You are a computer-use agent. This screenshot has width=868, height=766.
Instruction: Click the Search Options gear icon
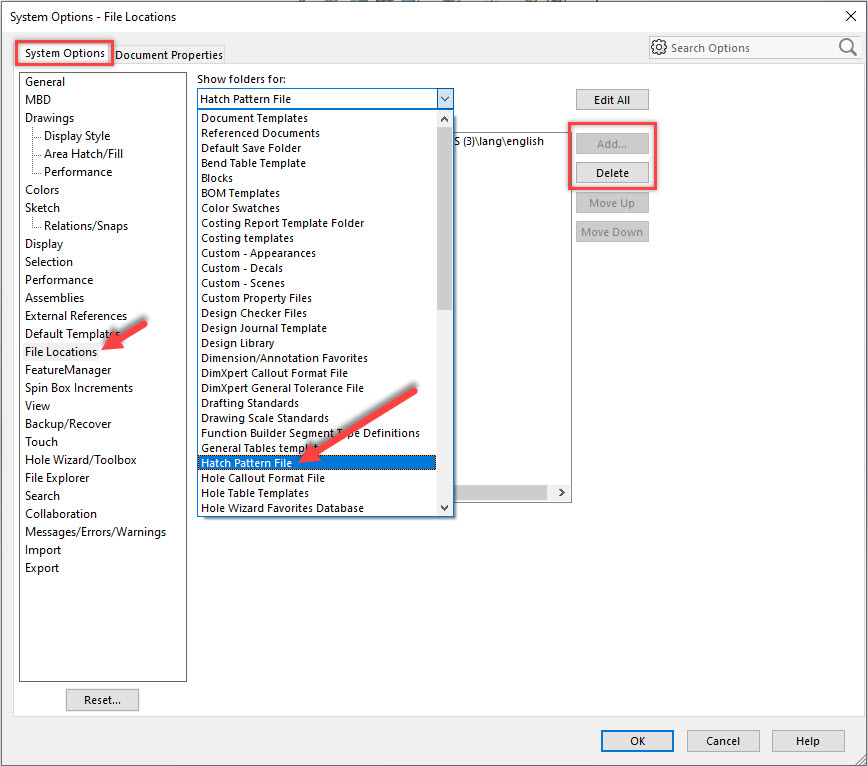point(659,47)
